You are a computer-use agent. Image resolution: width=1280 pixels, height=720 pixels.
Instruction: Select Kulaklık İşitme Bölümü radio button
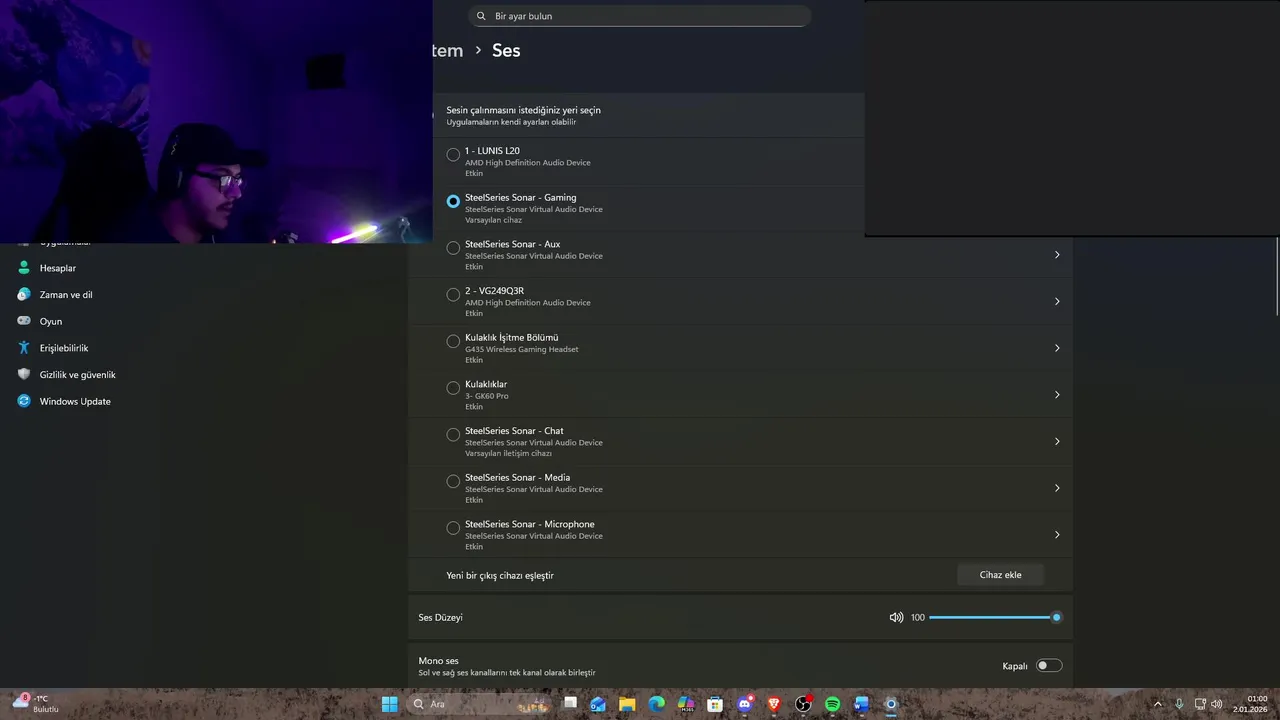pyautogui.click(x=453, y=341)
